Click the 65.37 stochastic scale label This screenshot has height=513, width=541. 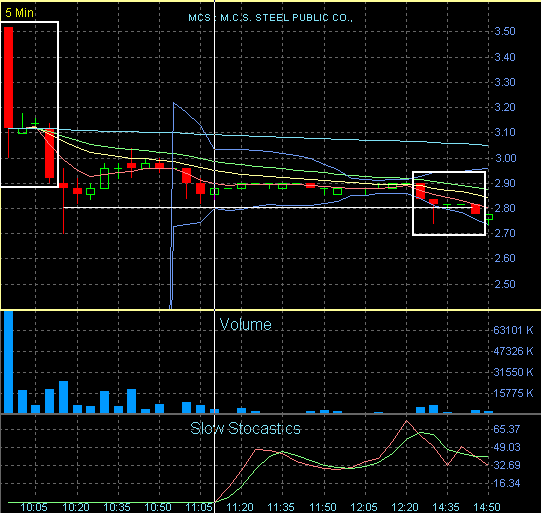(x=506, y=429)
